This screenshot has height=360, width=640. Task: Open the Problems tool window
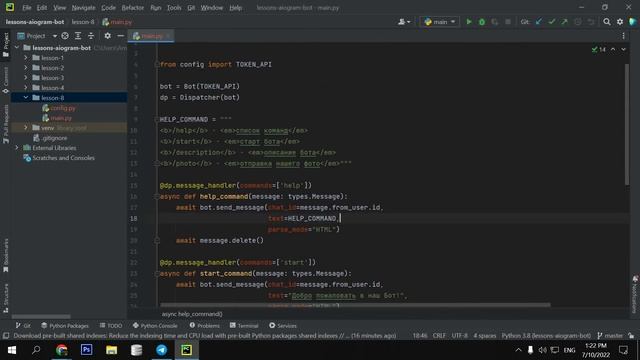[x=204, y=326]
